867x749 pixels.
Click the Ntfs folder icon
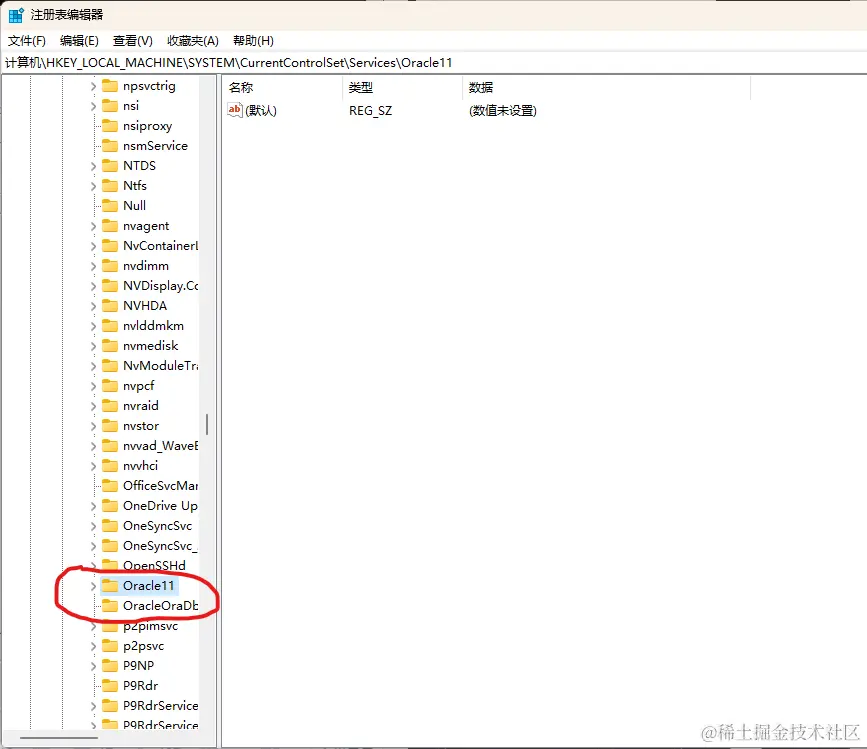click(x=110, y=185)
